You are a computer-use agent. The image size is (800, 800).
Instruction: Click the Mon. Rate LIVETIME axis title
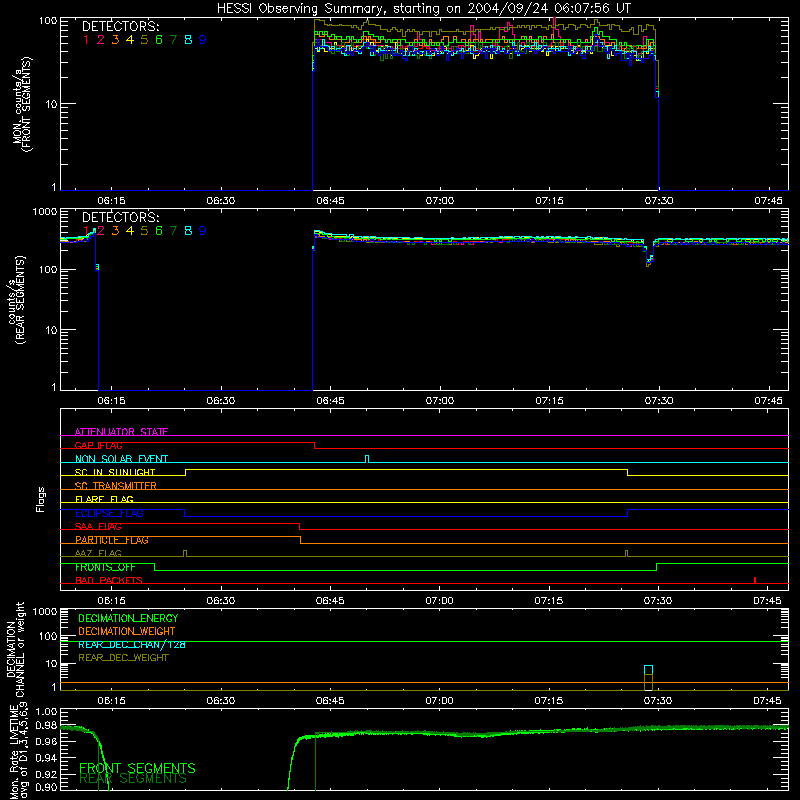coord(19,753)
